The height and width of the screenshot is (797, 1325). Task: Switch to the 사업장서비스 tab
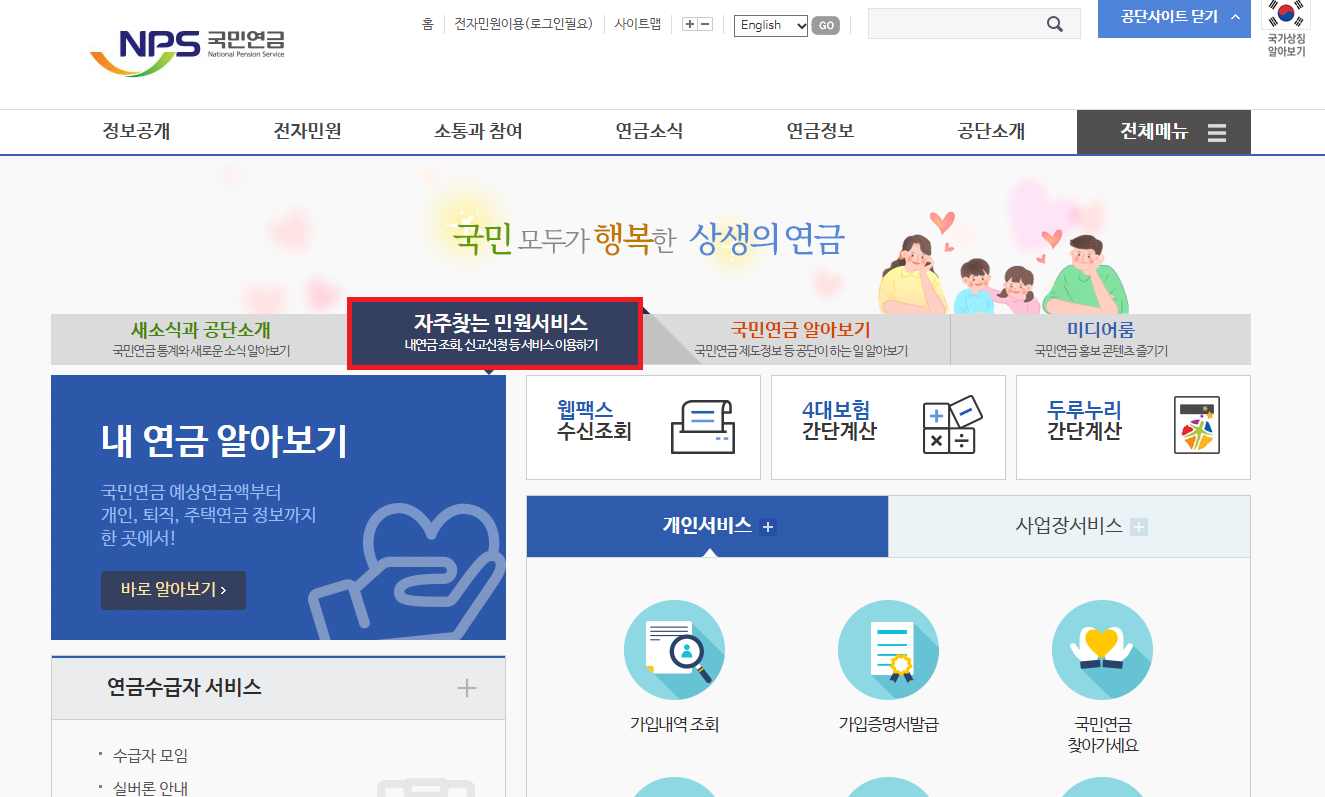(x=1070, y=526)
